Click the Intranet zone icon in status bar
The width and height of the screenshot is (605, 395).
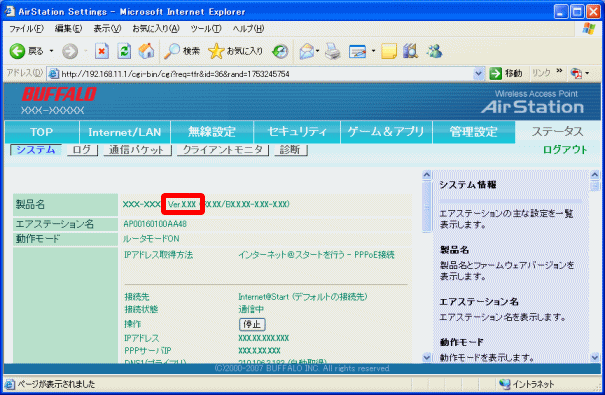tap(505, 384)
